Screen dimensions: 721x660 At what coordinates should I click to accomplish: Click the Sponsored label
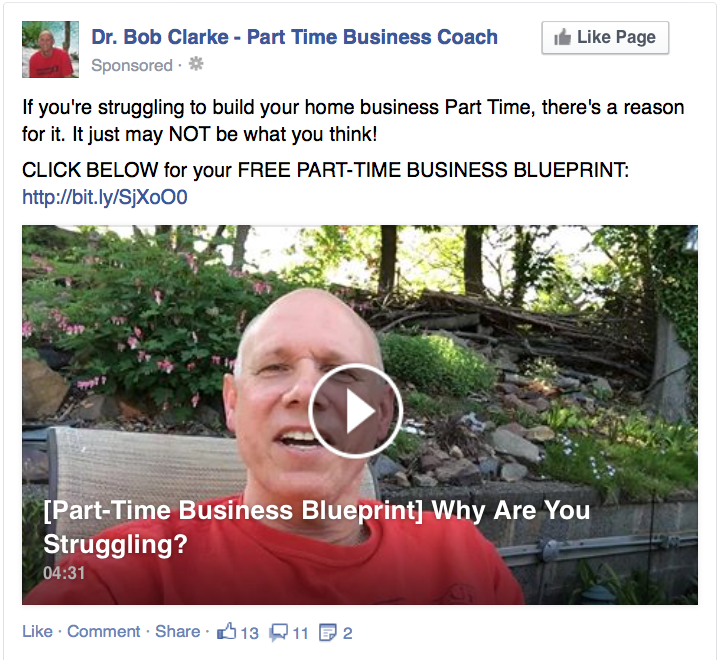click(x=132, y=65)
